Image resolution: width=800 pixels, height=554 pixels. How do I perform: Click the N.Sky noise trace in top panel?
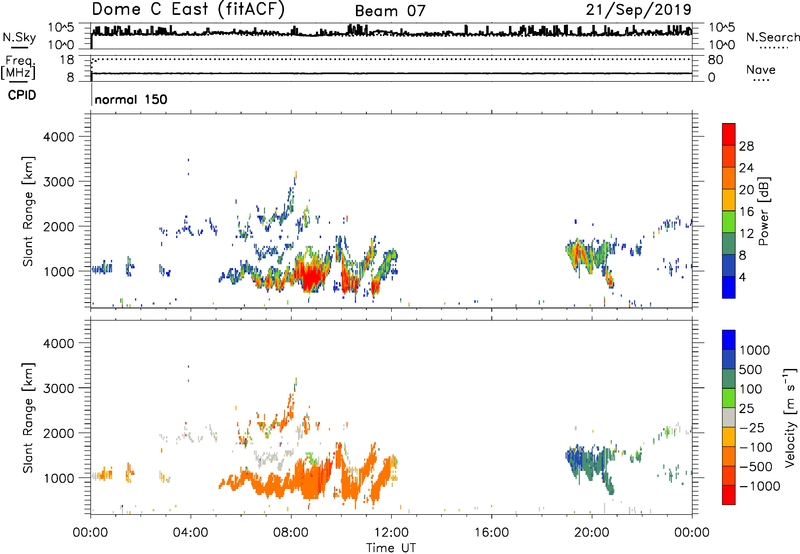pos(391,33)
